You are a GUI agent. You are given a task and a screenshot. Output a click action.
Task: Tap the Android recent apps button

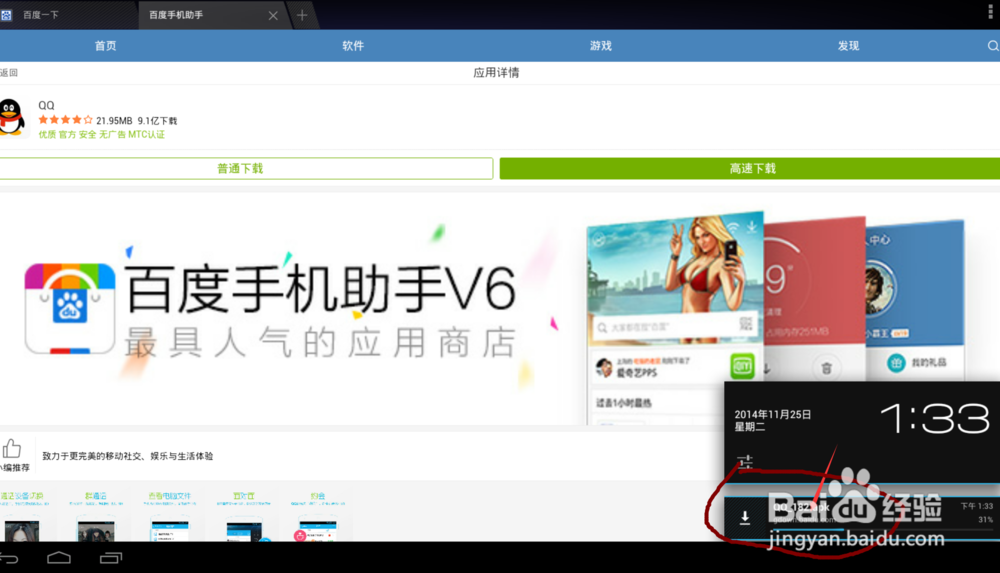click(x=110, y=558)
